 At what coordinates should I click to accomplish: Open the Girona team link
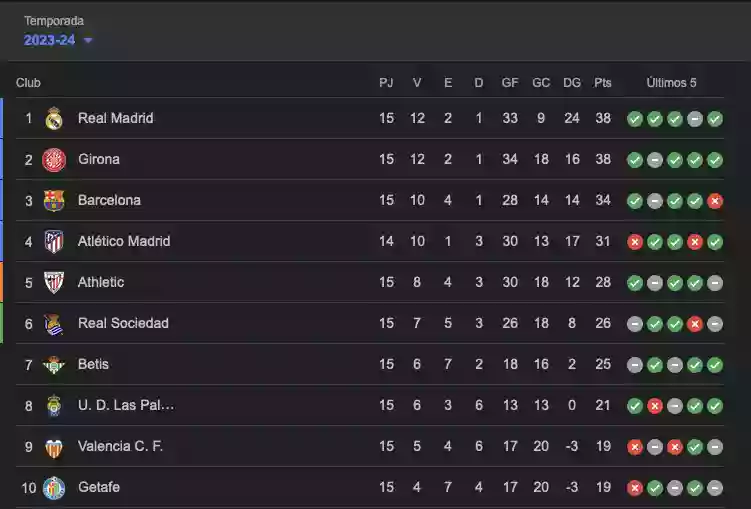click(x=99, y=159)
